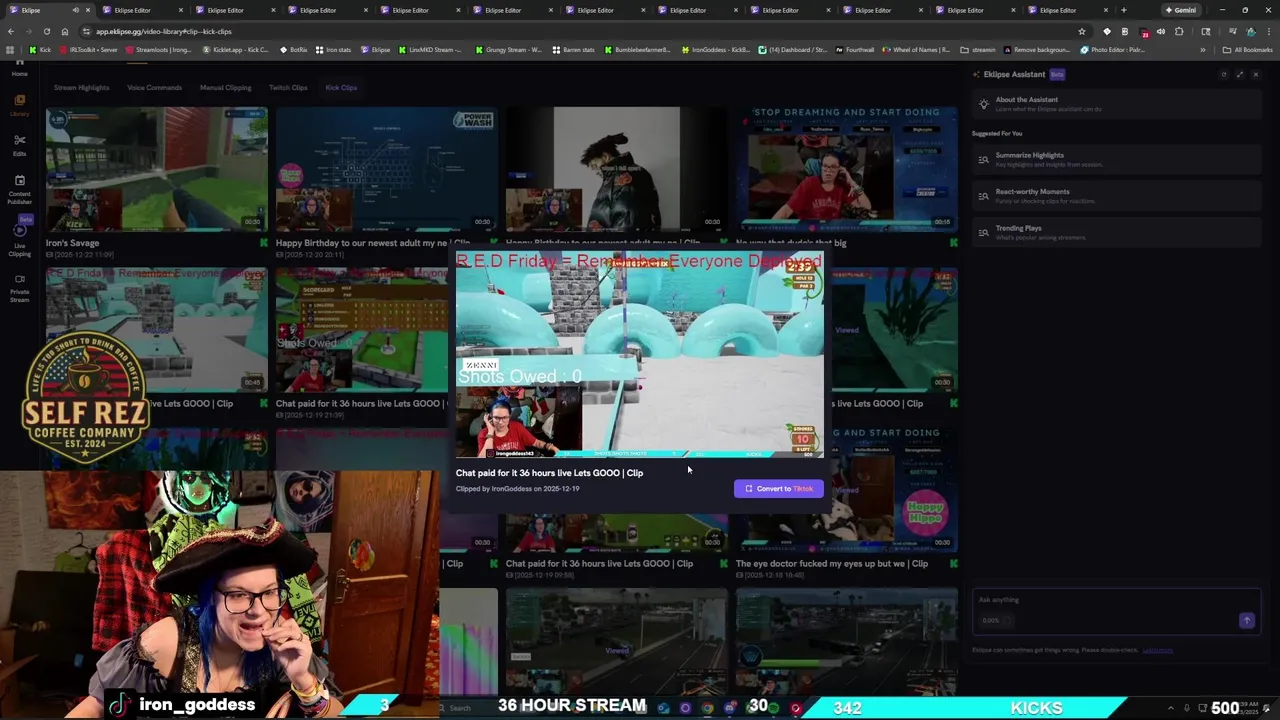Viewport: 1280px width, 720px height.
Task: Close the Eklipse Assistant panel
Action: pyautogui.click(x=1256, y=74)
